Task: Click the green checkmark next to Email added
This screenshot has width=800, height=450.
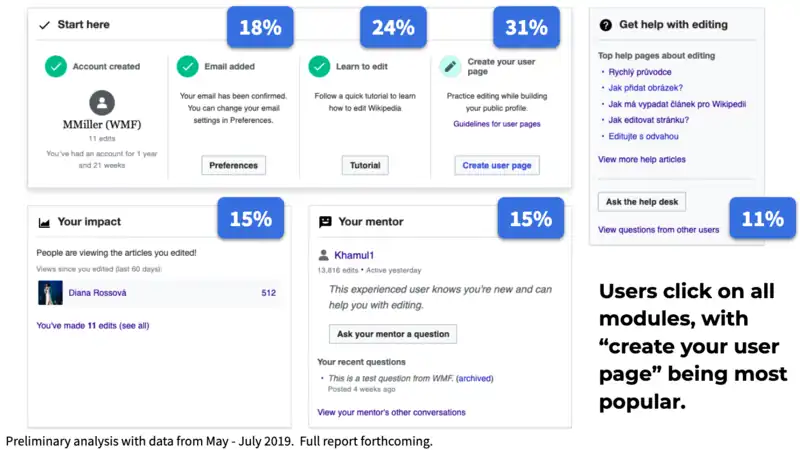Action: [187, 66]
